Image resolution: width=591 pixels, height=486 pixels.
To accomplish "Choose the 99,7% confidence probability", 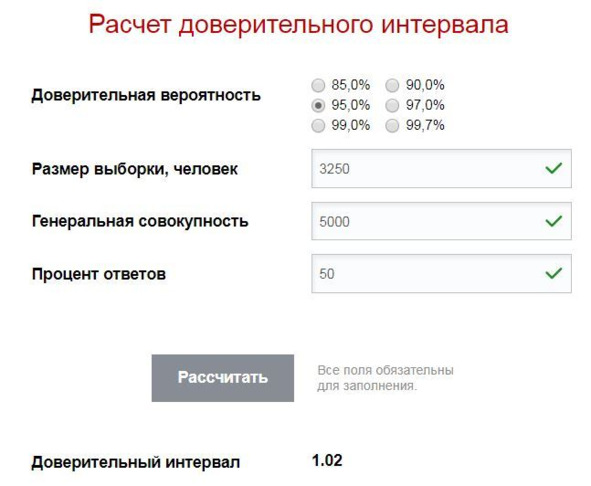I will pyautogui.click(x=392, y=126).
